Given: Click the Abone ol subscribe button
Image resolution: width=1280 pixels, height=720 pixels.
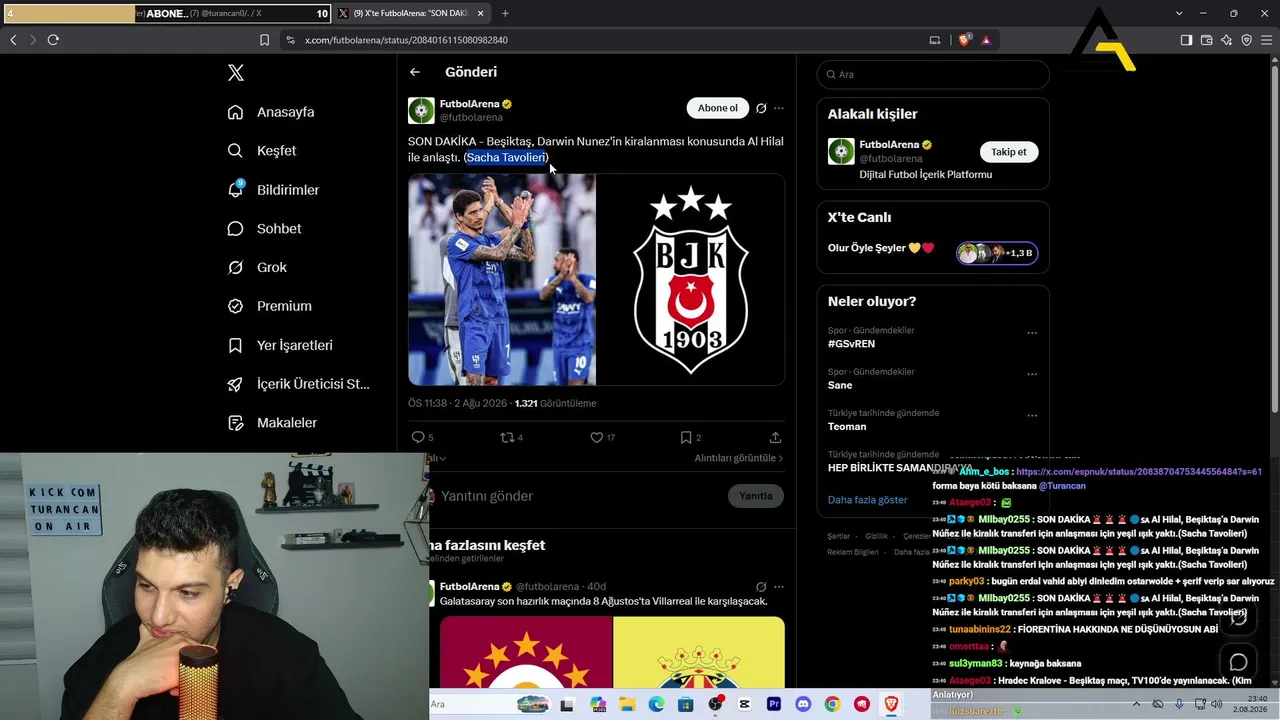Looking at the screenshot, I should [x=717, y=108].
